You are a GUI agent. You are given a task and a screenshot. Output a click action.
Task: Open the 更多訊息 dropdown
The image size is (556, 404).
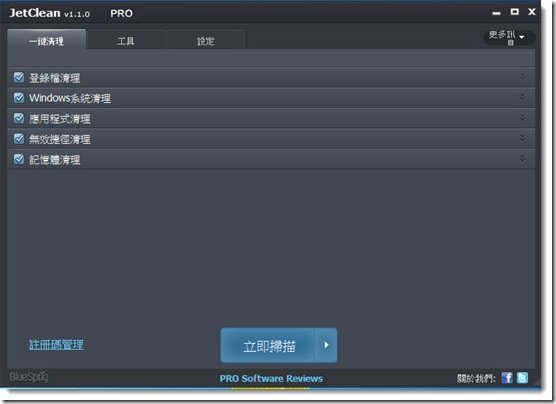click(x=509, y=37)
